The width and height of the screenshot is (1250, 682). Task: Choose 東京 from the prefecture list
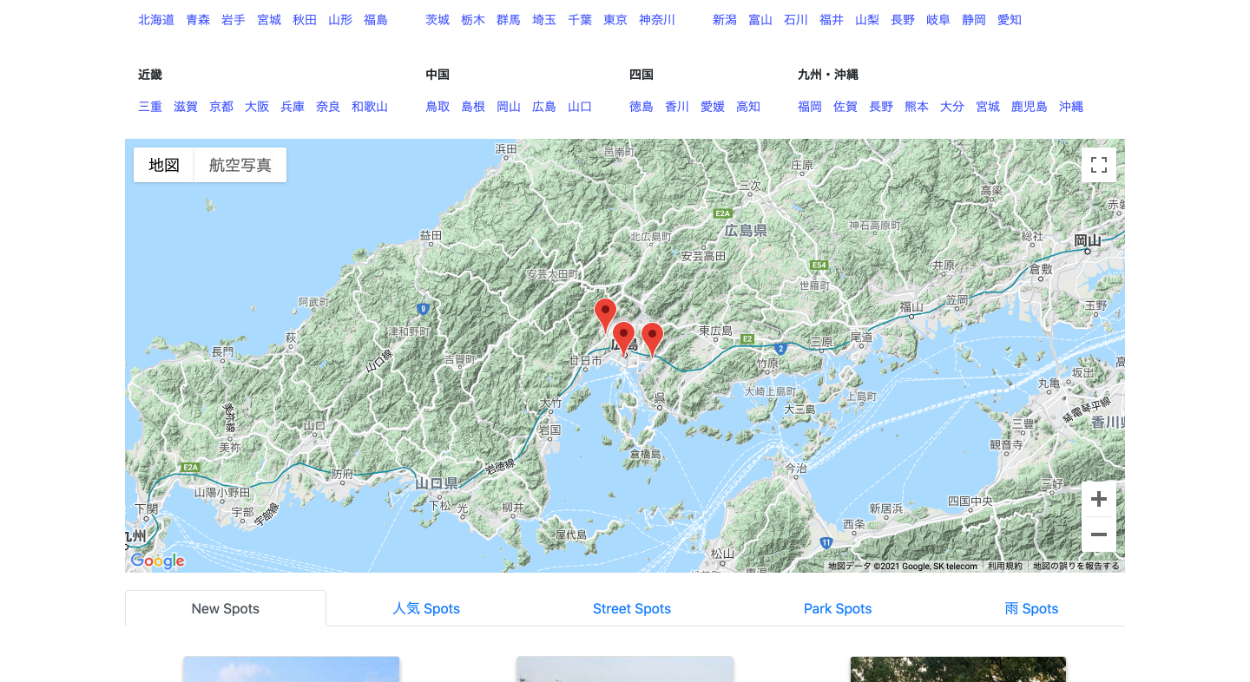[615, 20]
